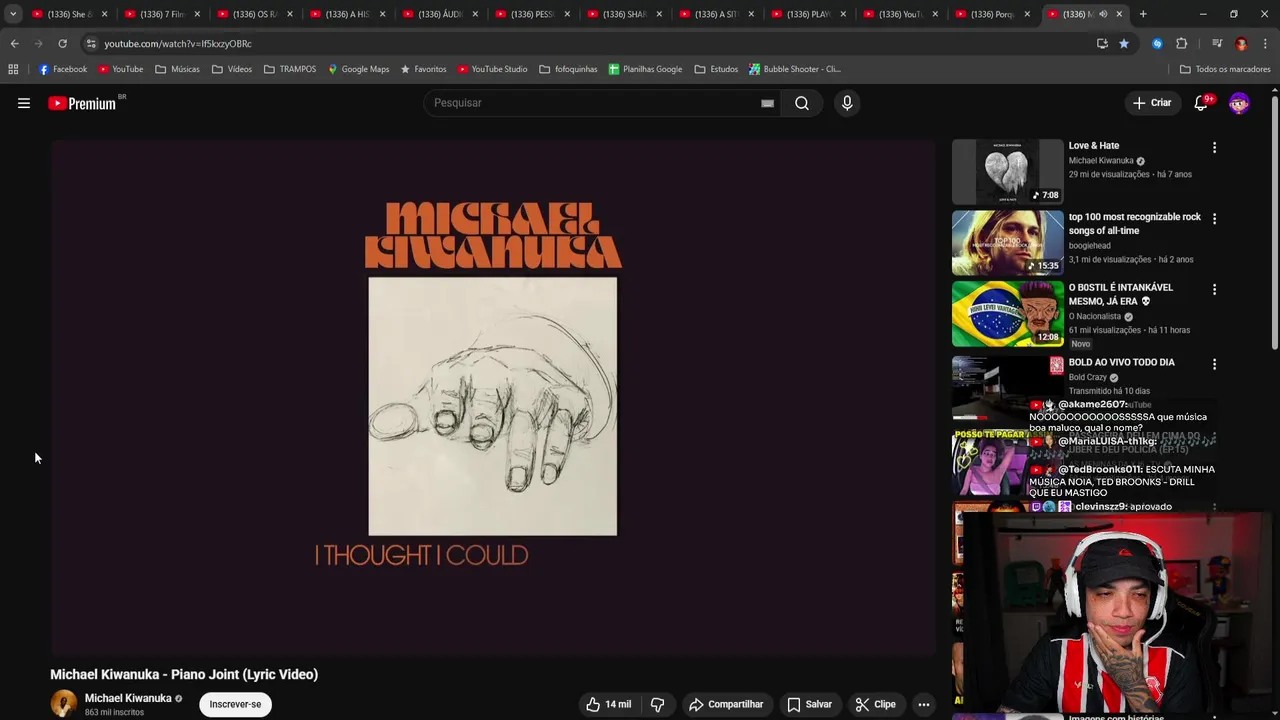Open the Facebook bookmark
Image resolution: width=1280 pixels, height=720 pixels.
pyautogui.click(x=63, y=69)
